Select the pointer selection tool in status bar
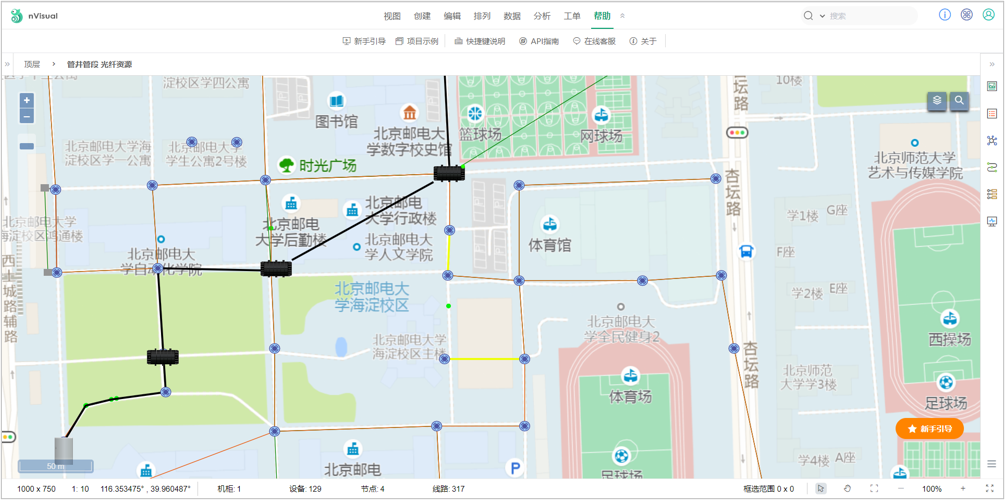This screenshot has height=500, width=1005. tap(820, 488)
